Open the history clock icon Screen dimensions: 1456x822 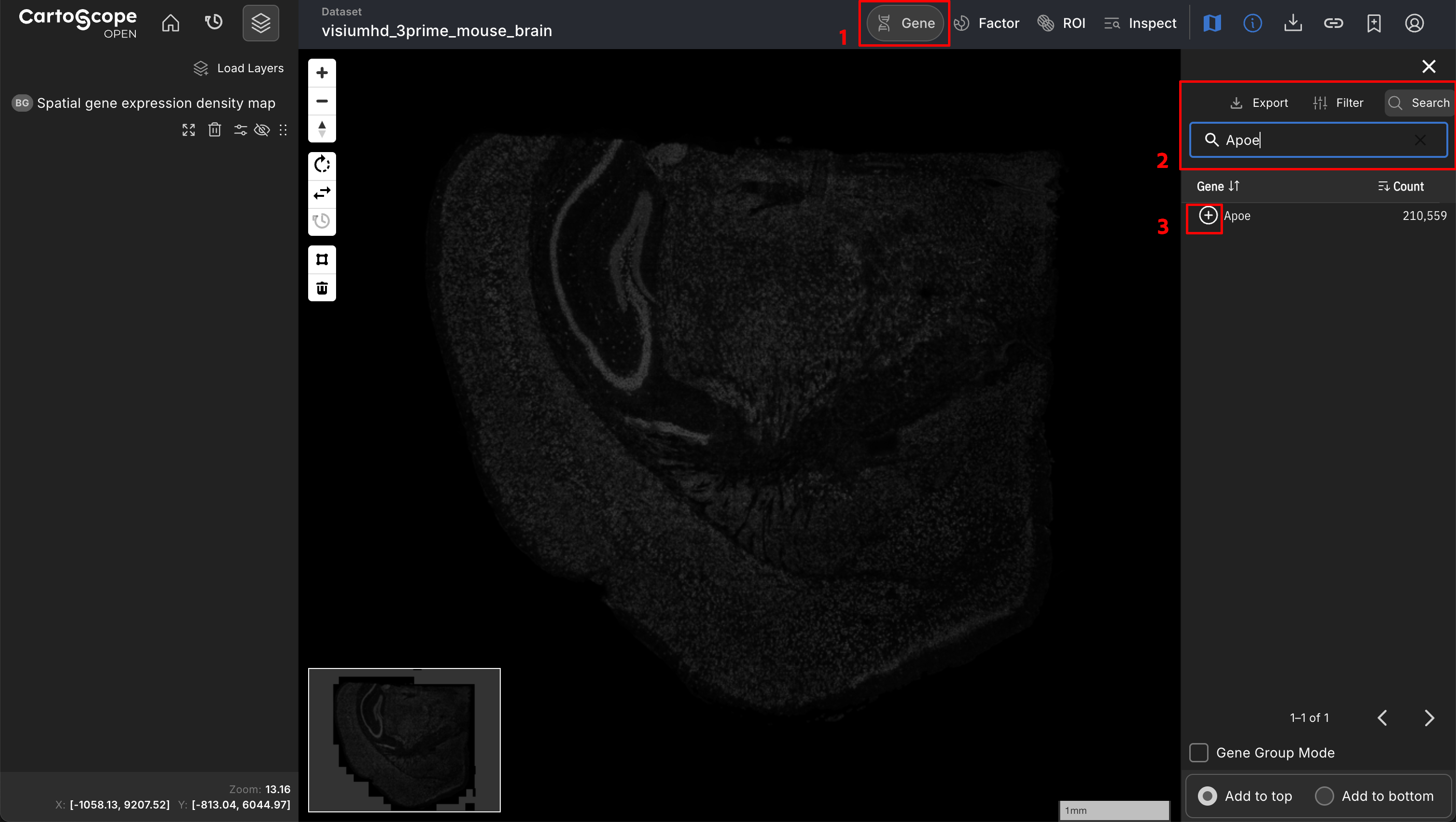214,23
